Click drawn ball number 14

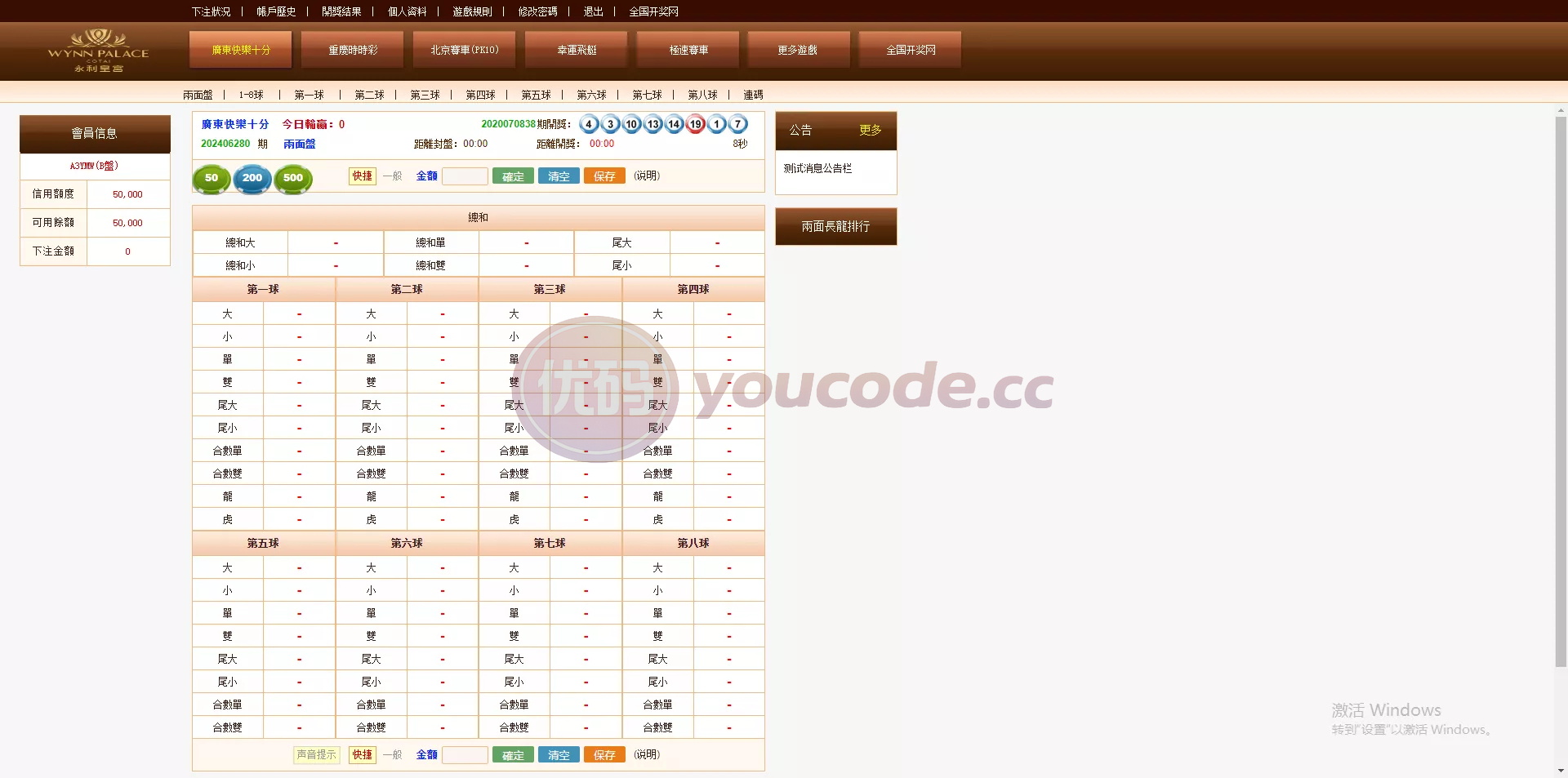coord(674,124)
